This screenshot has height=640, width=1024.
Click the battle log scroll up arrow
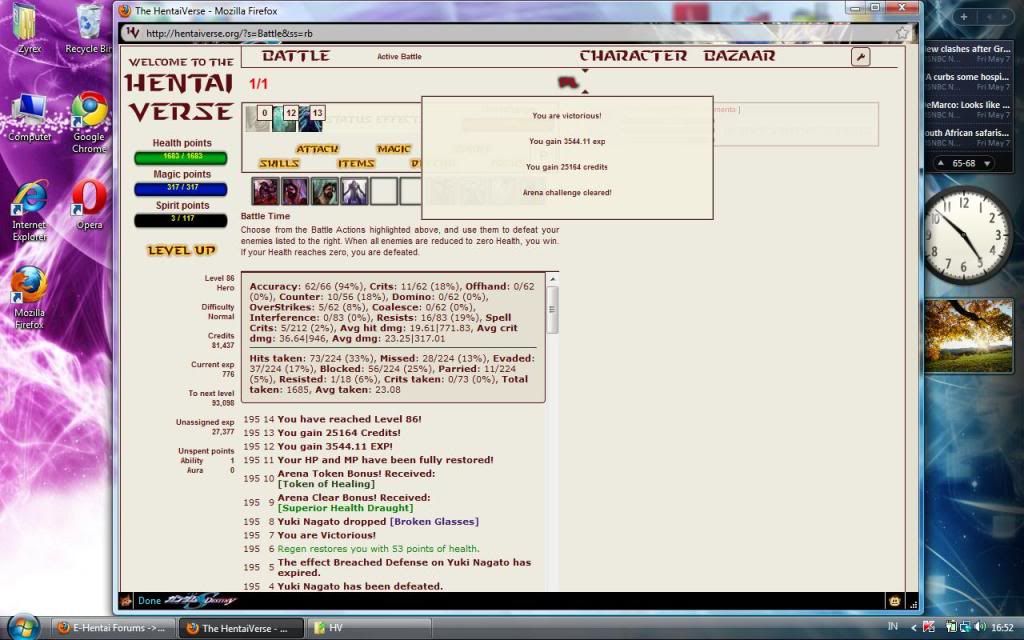[x=552, y=279]
